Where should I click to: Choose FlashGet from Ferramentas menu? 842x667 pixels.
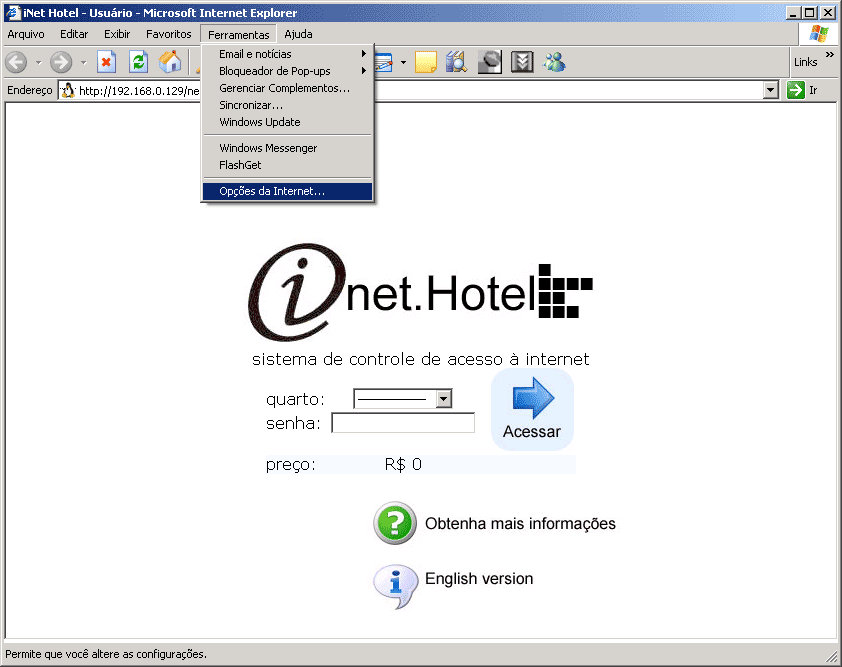click(x=287, y=165)
